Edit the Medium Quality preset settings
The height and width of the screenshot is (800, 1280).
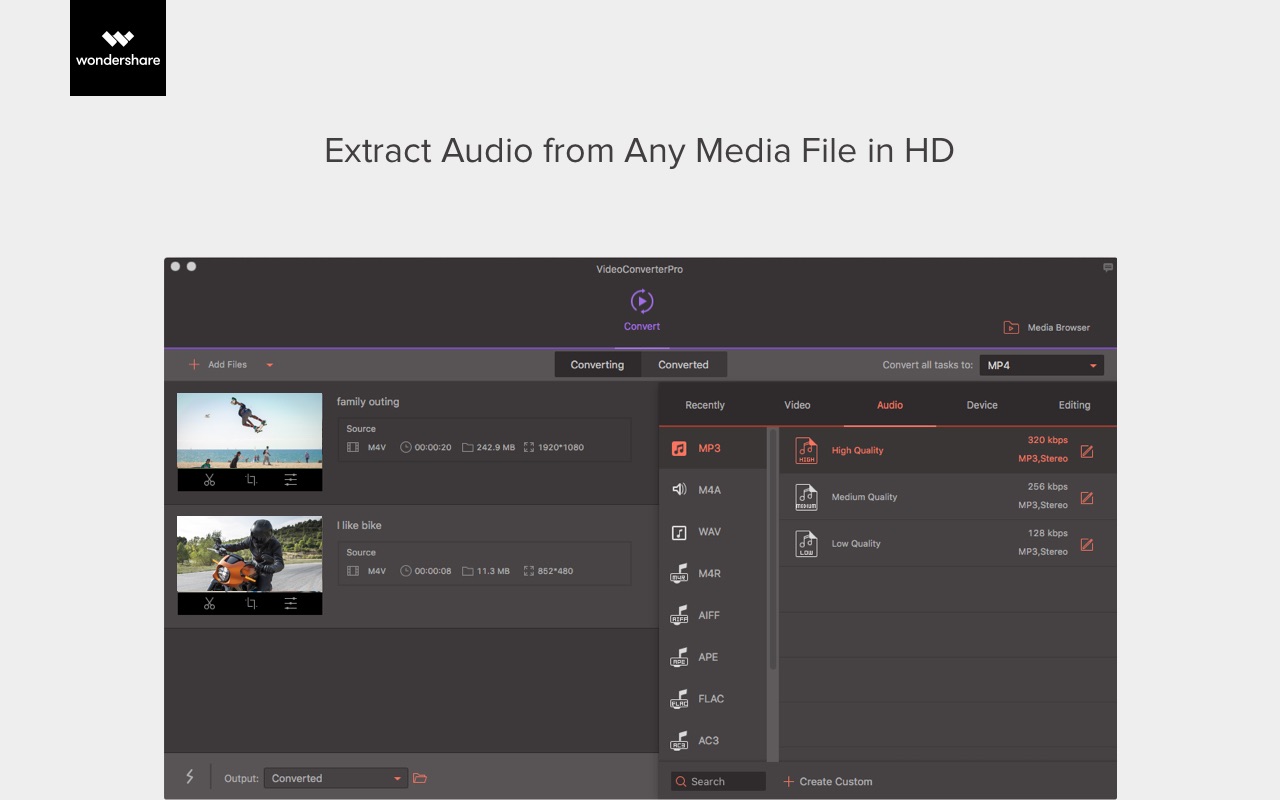(1087, 498)
